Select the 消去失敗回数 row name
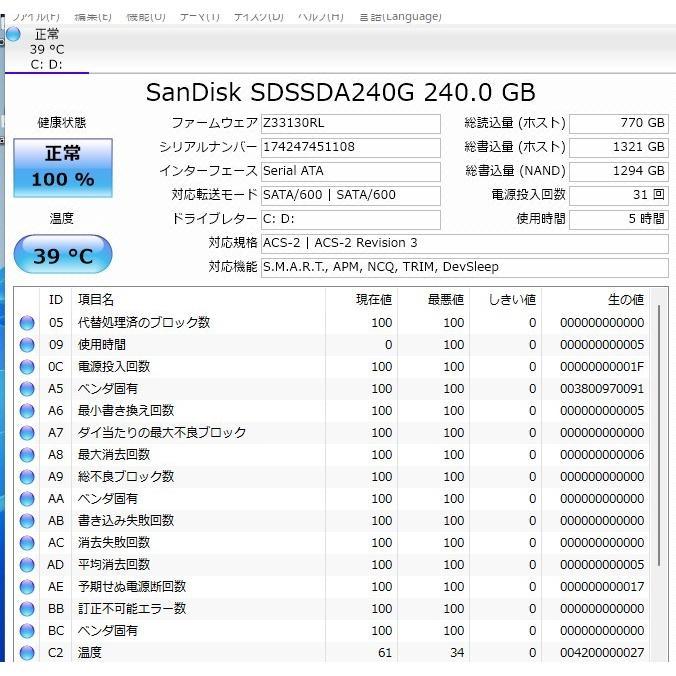 (x=114, y=542)
